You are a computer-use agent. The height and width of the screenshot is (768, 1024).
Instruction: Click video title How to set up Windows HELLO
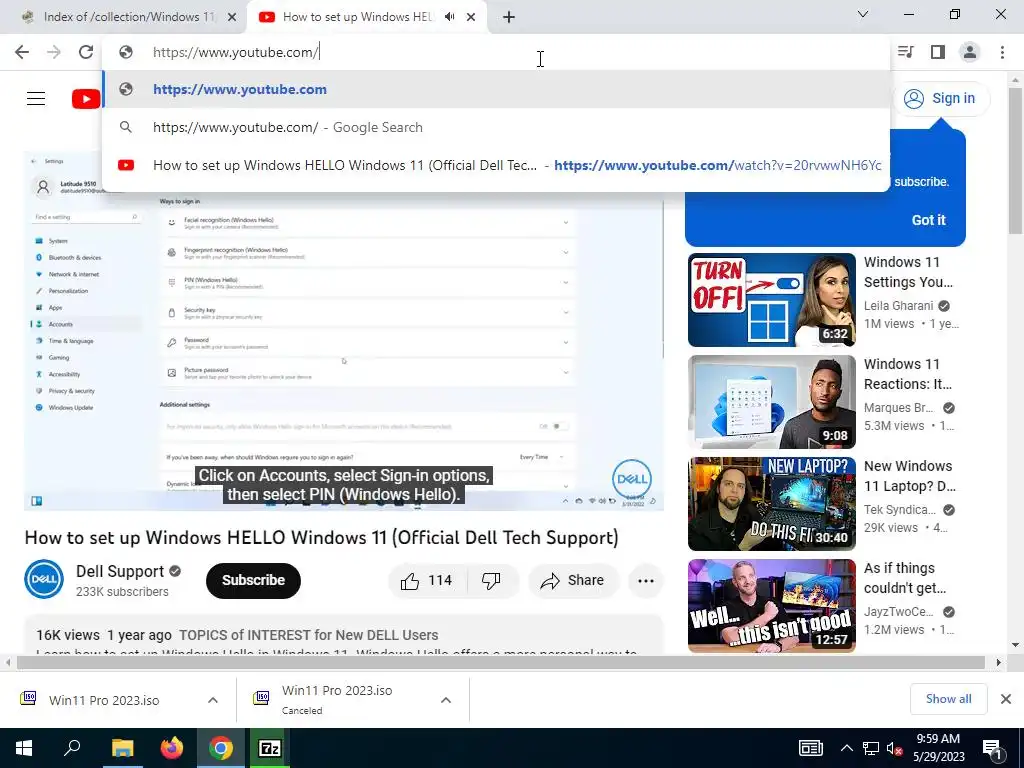321,537
